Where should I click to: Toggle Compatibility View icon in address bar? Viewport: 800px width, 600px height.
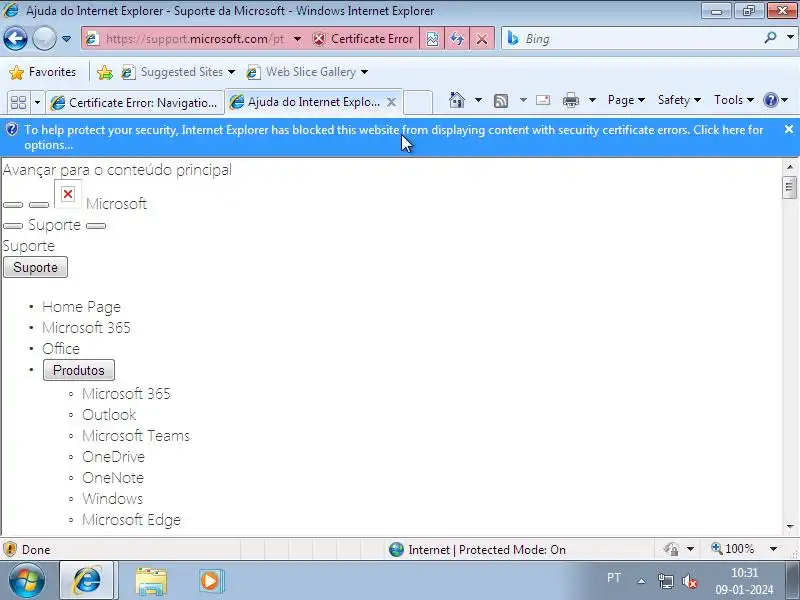(432, 39)
